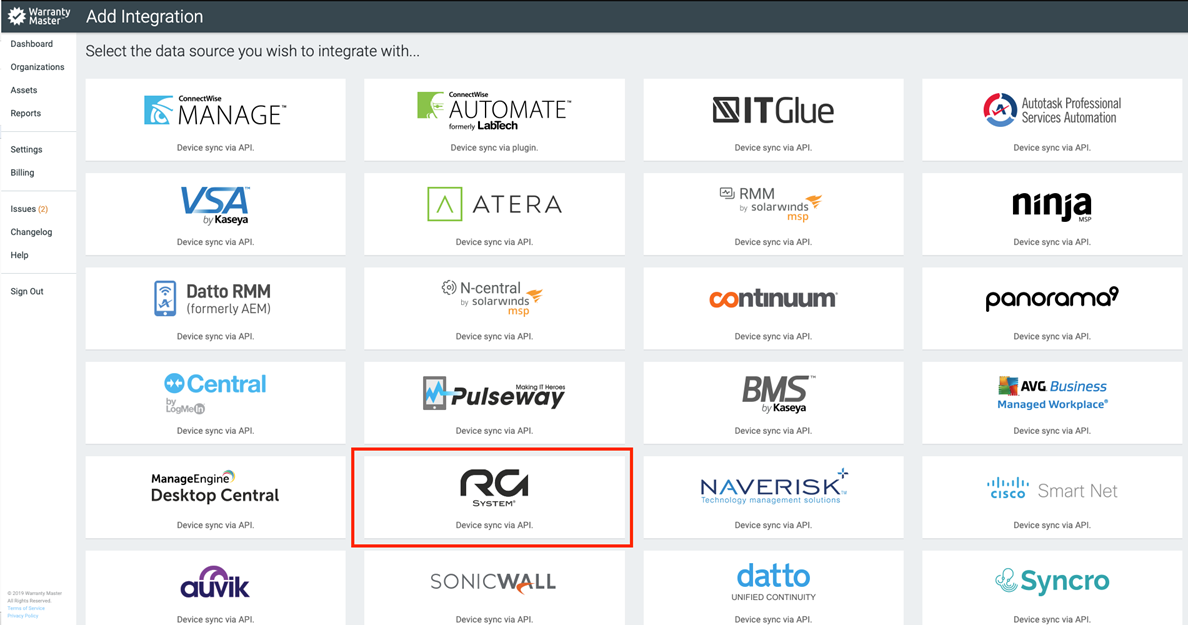Click the Warranty Master logo

tap(40, 16)
